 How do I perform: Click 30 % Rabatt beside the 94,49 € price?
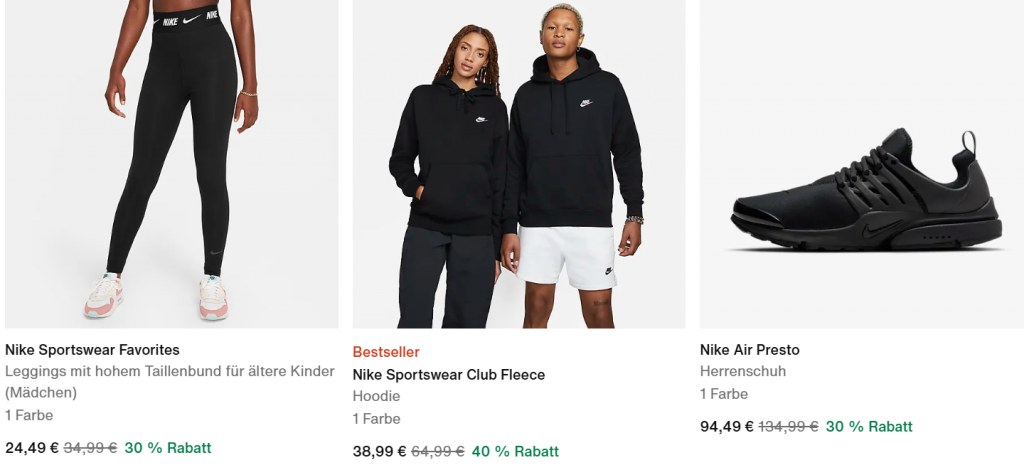click(x=869, y=426)
